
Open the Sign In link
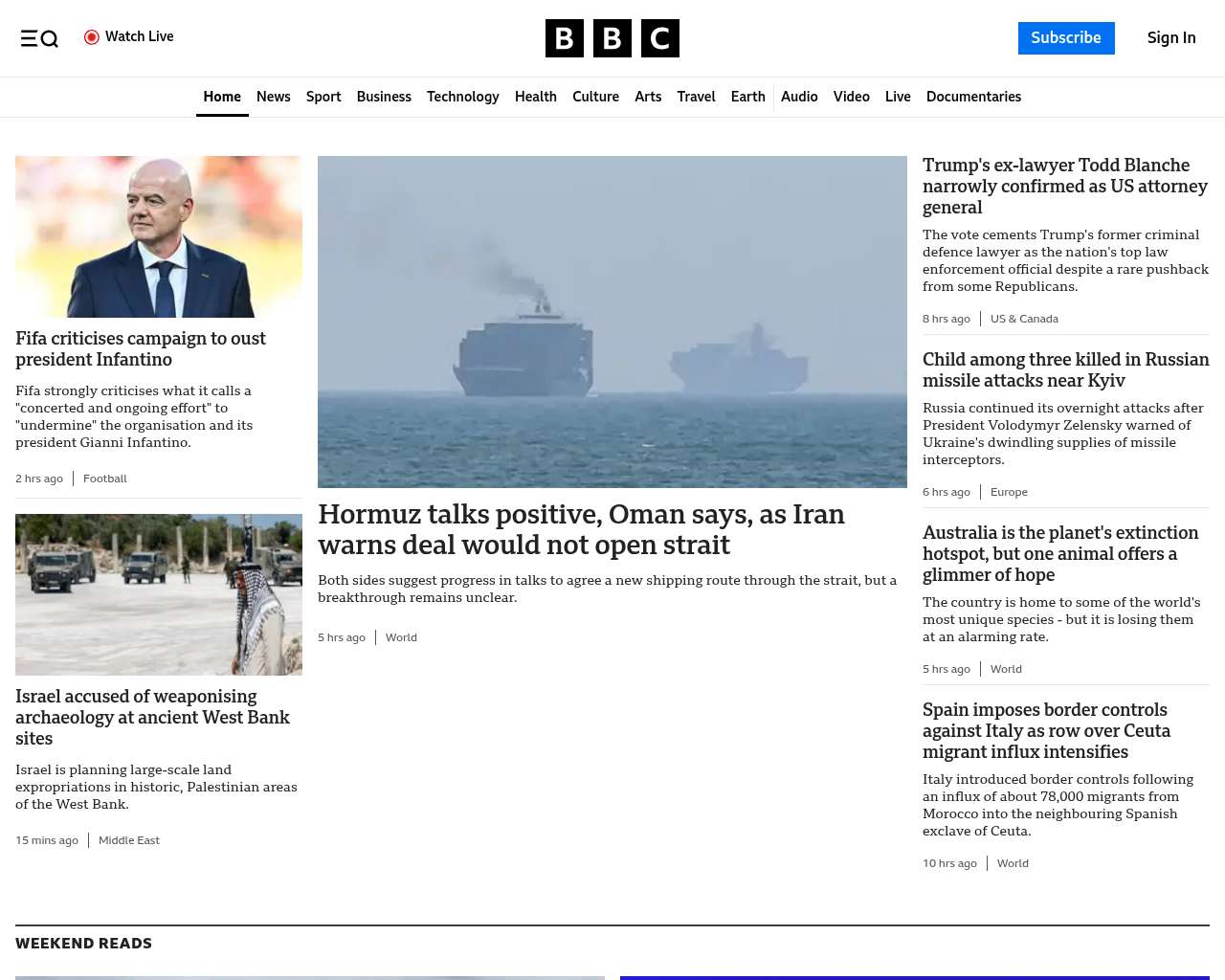click(x=1171, y=38)
